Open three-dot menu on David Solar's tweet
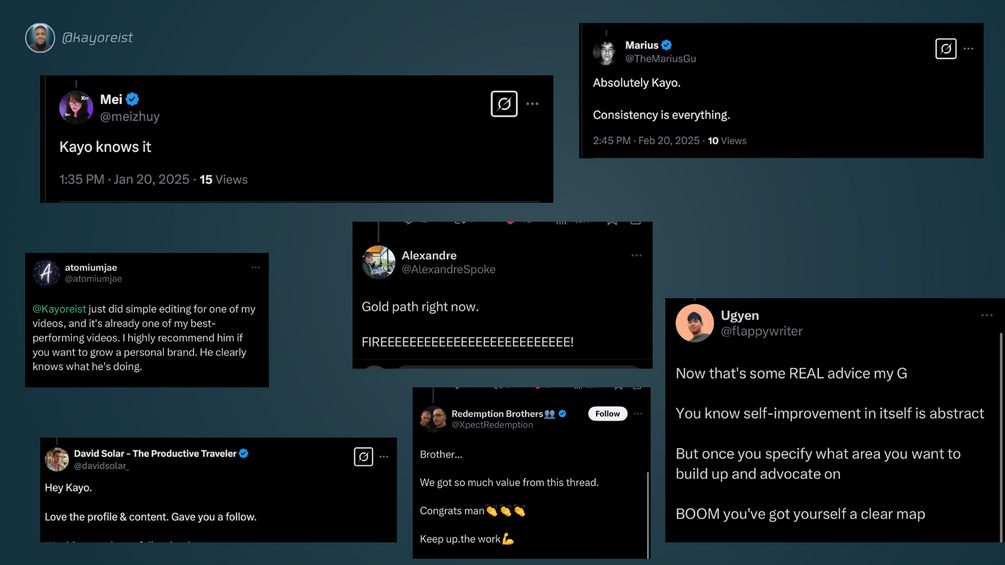This screenshot has width=1005, height=565. (x=384, y=457)
